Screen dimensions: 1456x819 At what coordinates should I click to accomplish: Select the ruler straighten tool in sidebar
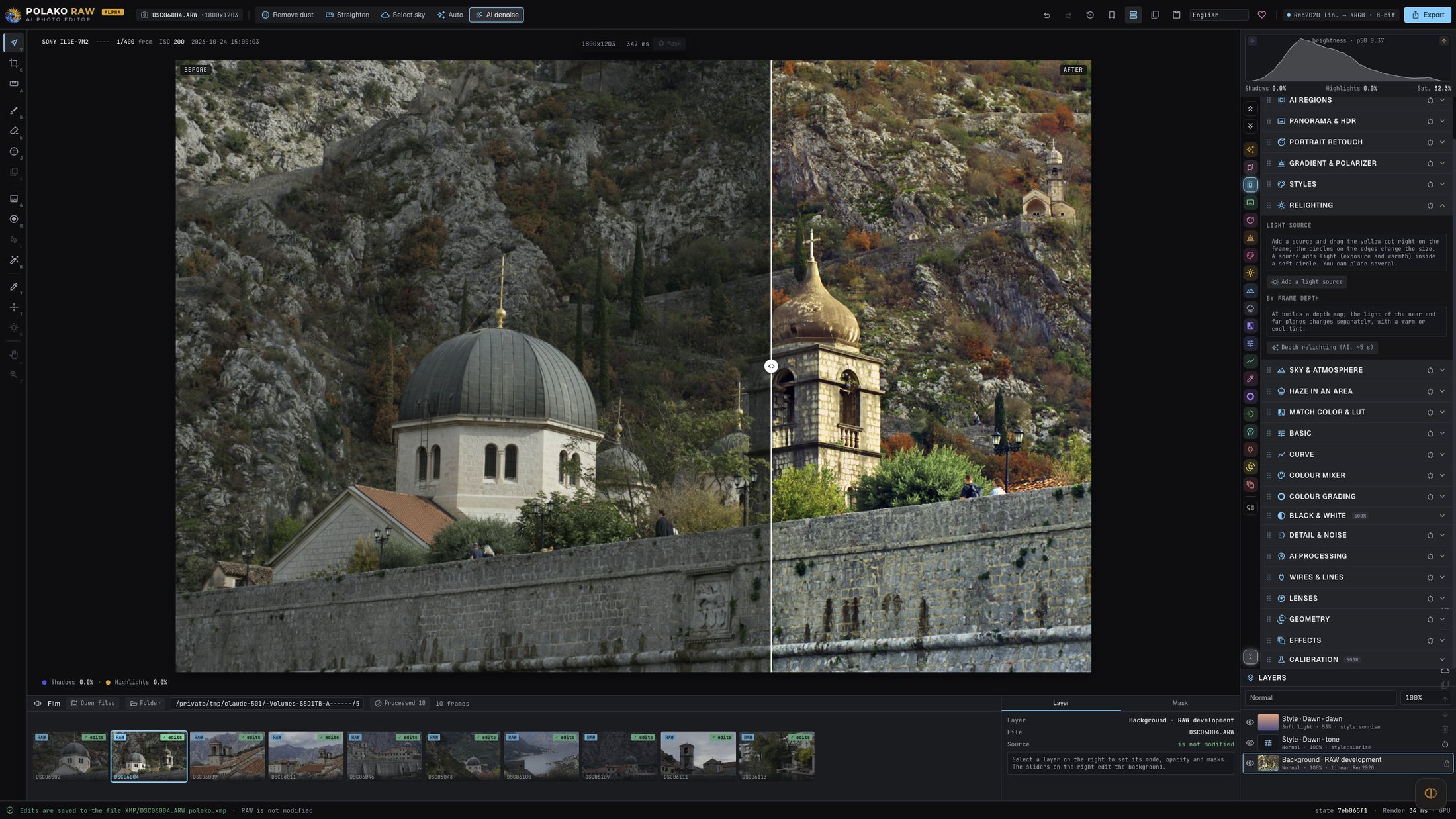14,84
